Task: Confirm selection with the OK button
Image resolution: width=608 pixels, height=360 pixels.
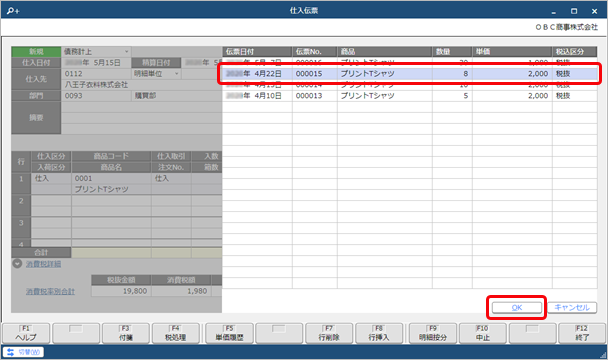Action: click(516, 308)
